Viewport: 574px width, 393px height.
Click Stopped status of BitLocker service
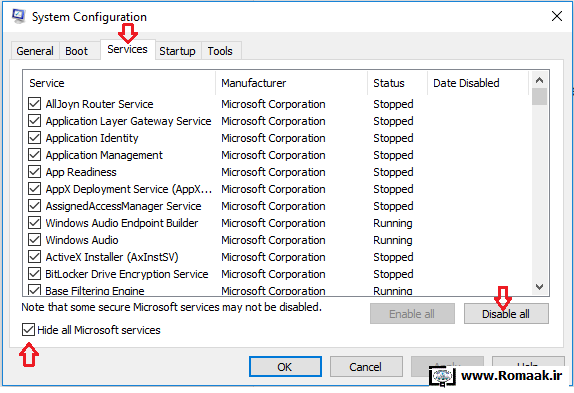point(393,274)
